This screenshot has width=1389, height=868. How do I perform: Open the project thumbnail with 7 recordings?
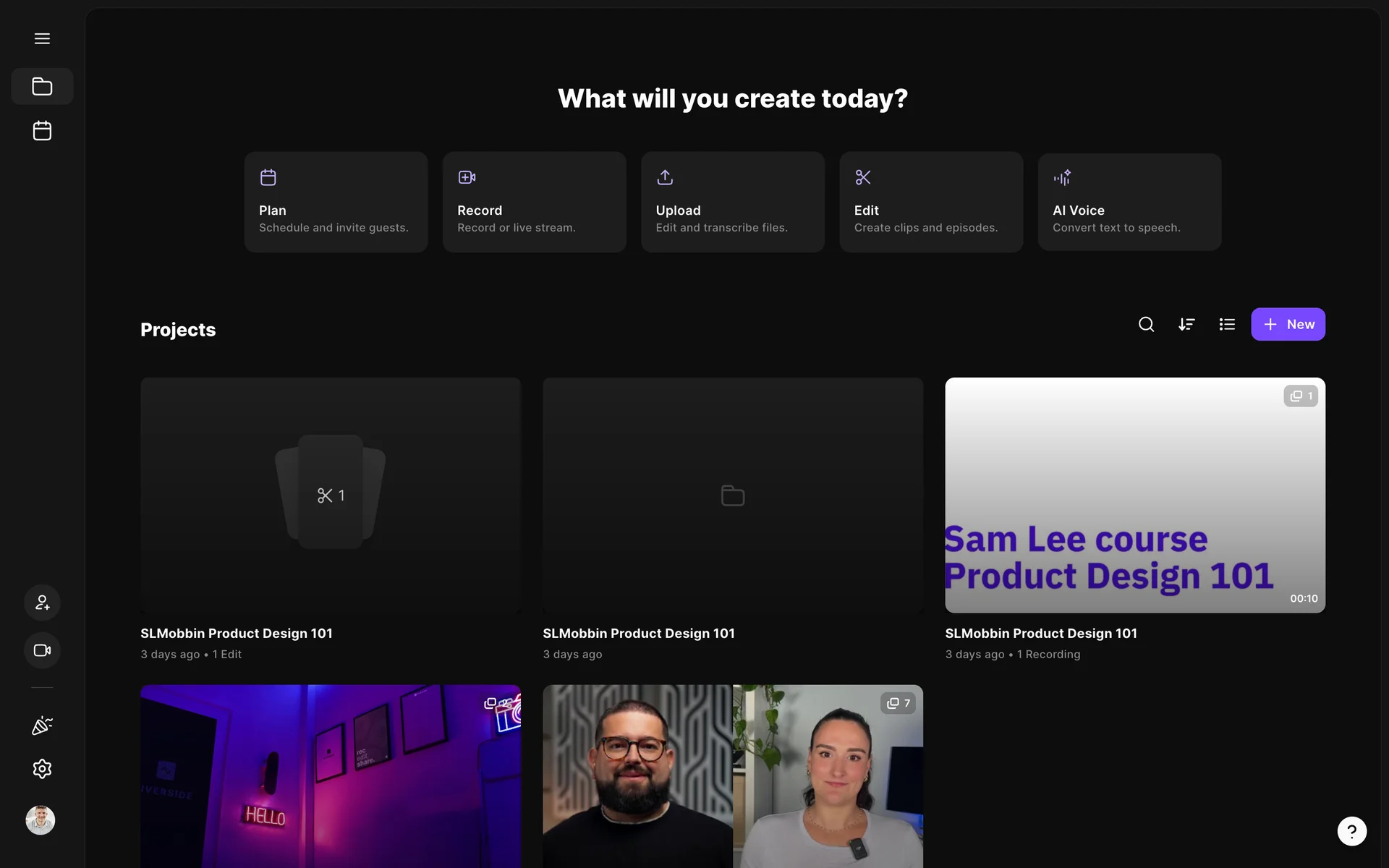(732, 775)
